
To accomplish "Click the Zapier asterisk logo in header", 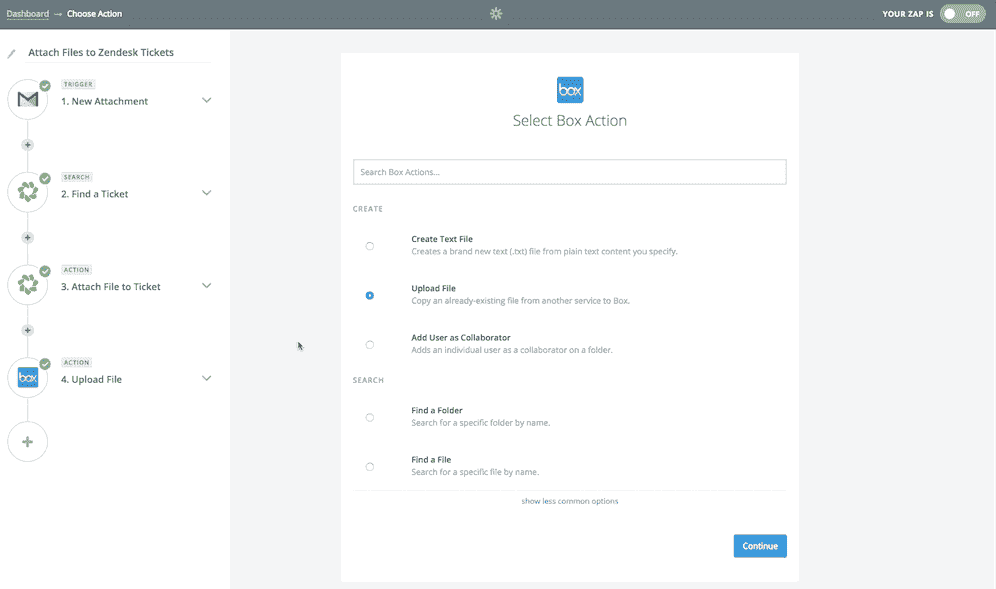I will [x=496, y=13].
